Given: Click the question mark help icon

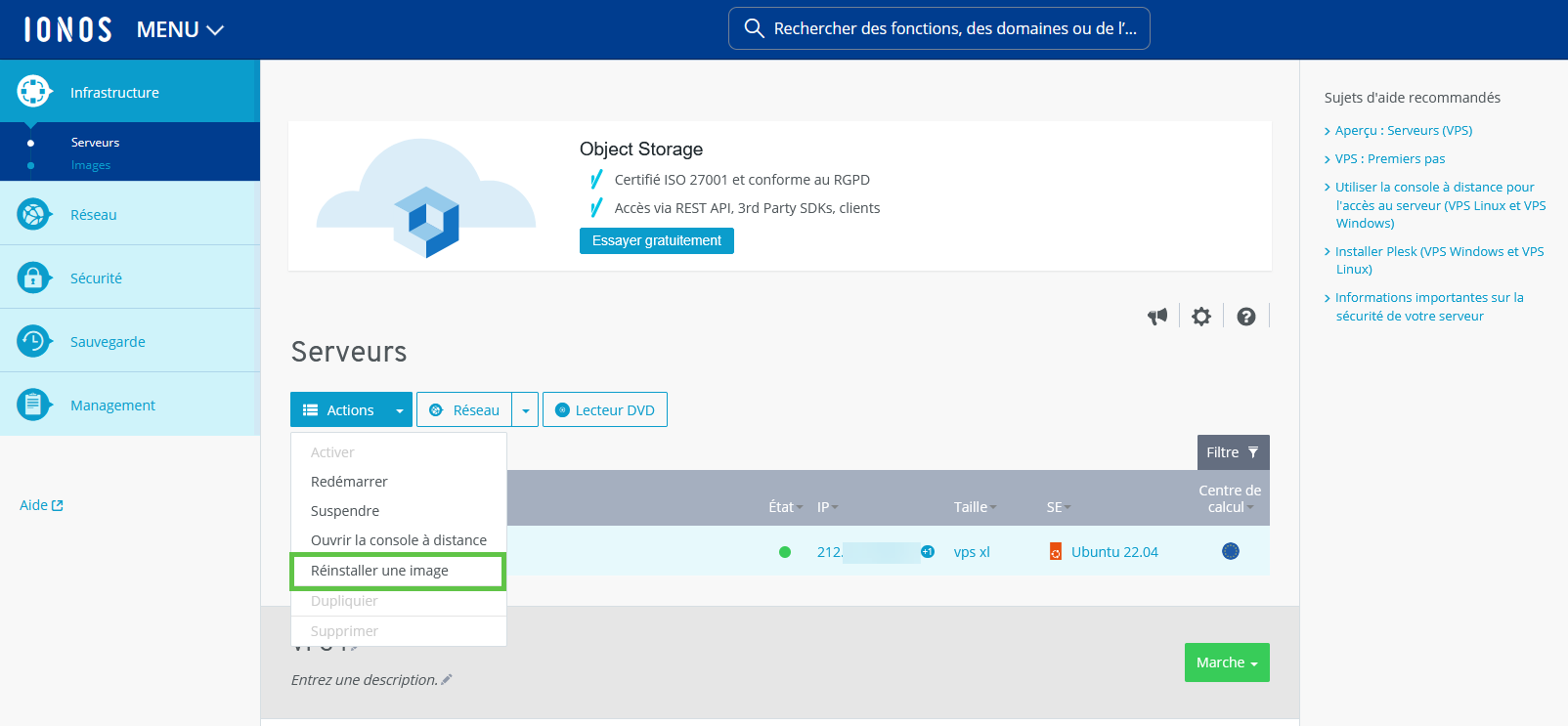Looking at the screenshot, I should (x=1245, y=317).
